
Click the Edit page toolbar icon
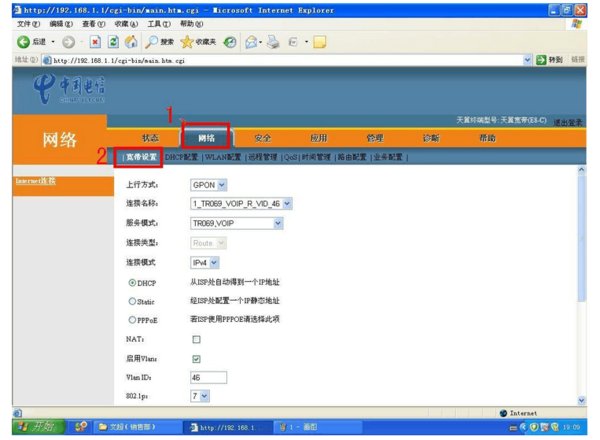point(293,42)
